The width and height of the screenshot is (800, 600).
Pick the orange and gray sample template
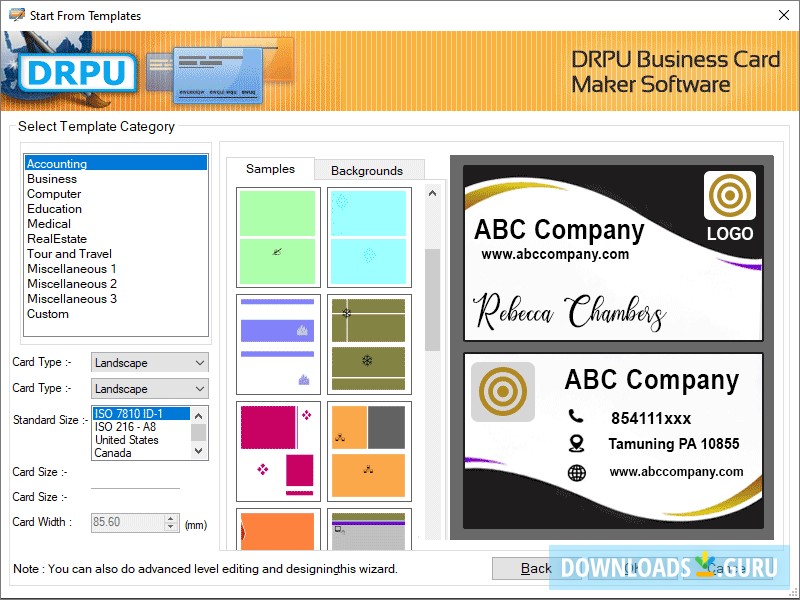[369, 452]
